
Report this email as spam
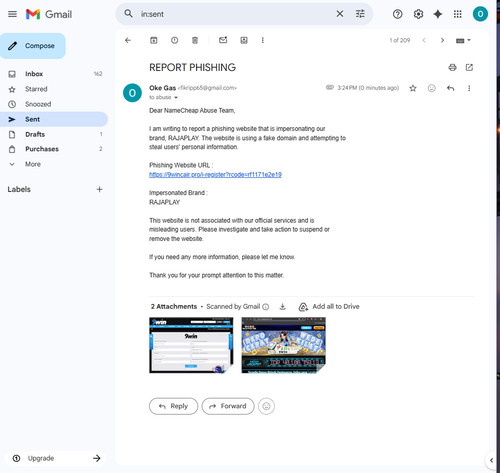[174, 40]
